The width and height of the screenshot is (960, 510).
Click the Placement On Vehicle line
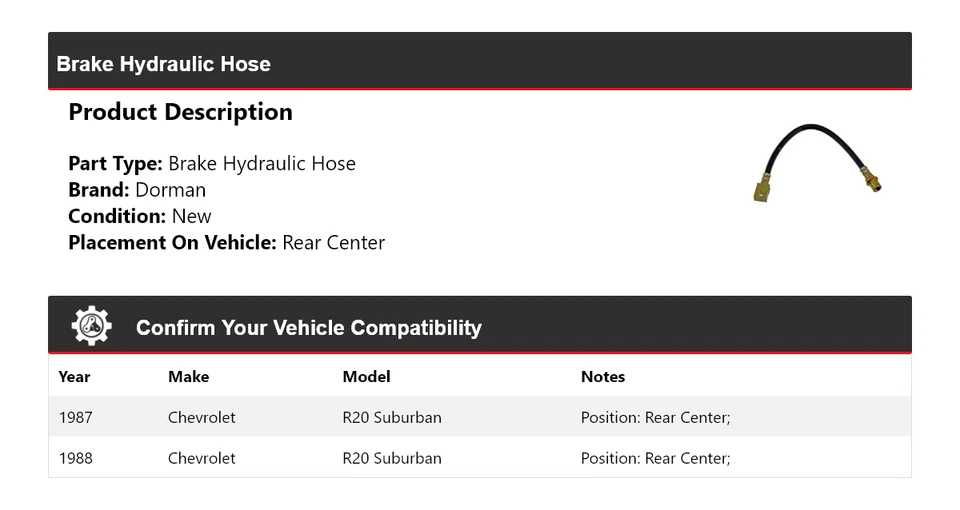coord(226,242)
